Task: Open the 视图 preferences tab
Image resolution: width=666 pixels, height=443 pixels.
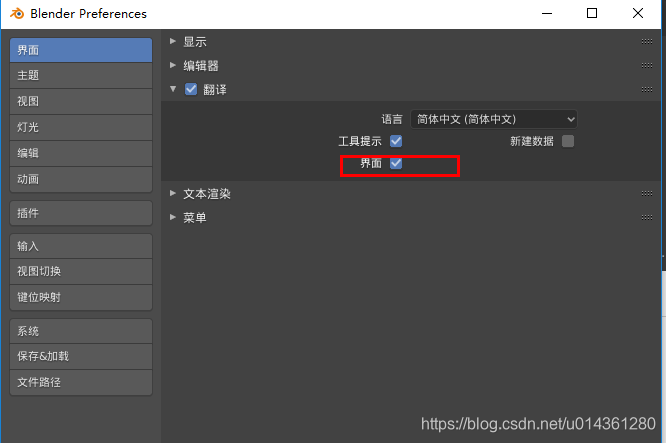Action: pos(81,102)
